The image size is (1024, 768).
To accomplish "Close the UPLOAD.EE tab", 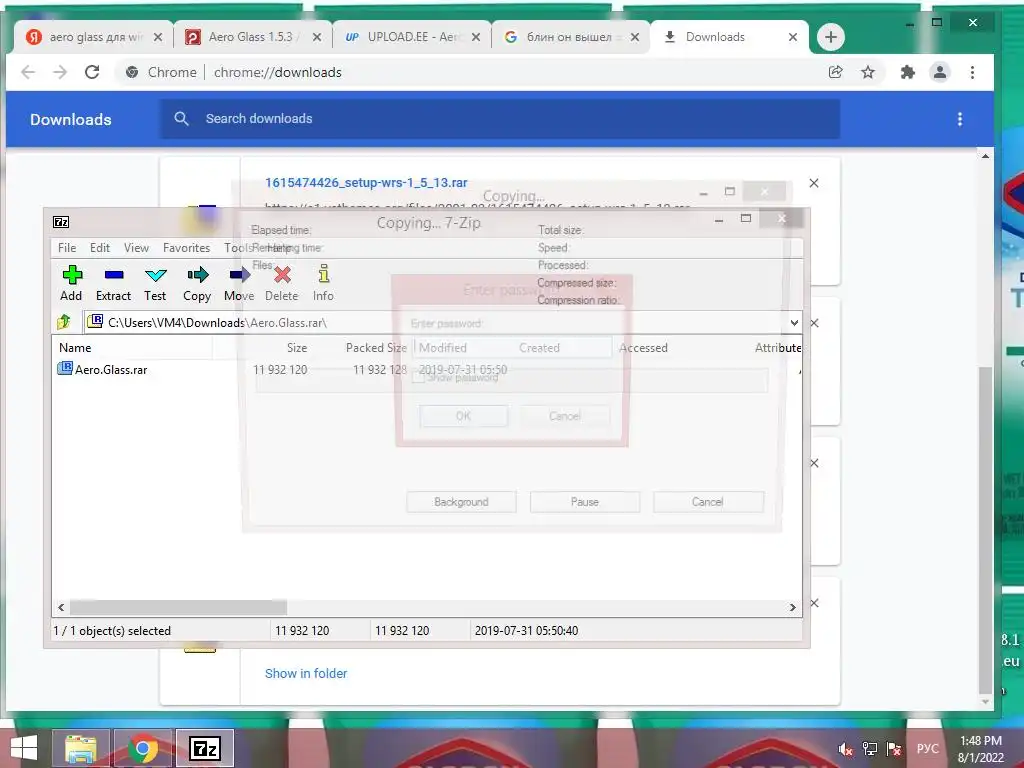I will coord(476,37).
